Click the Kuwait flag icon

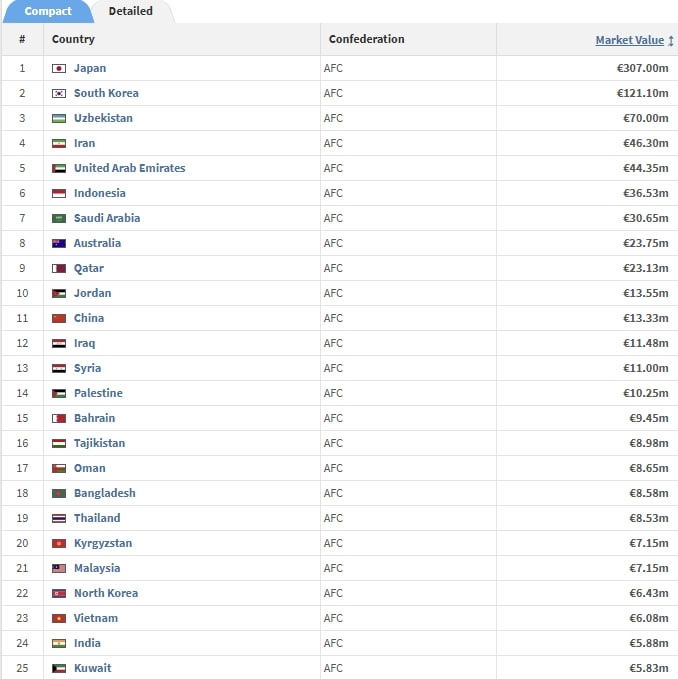pos(59,669)
